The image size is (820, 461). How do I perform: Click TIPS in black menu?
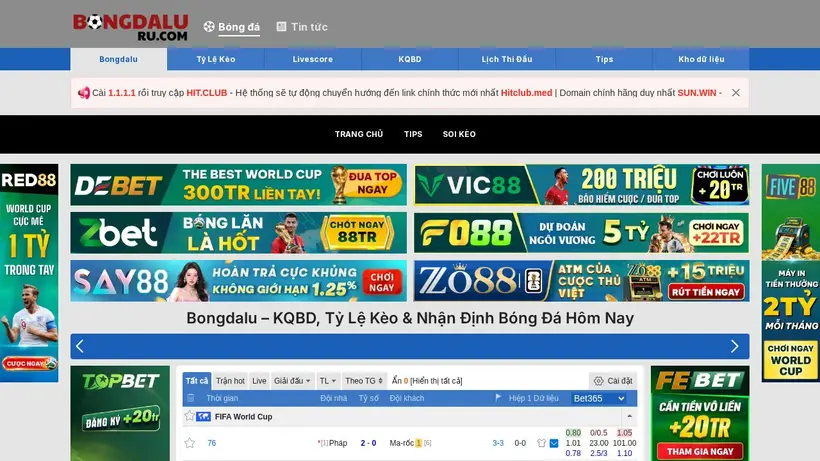pyautogui.click(x=413, y=134)
